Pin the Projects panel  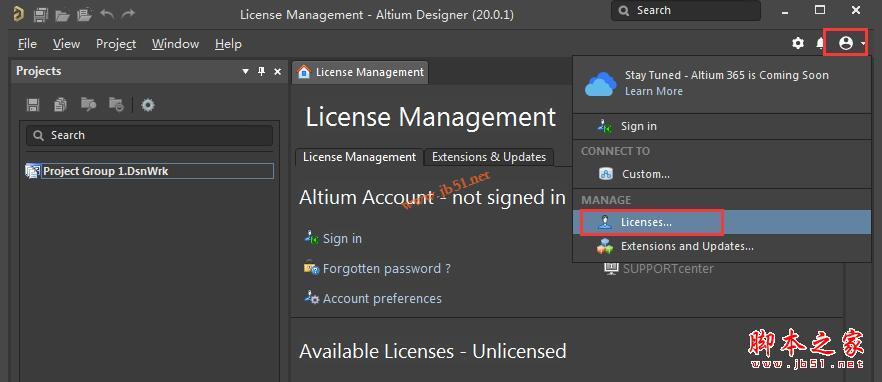click(261, 71)
